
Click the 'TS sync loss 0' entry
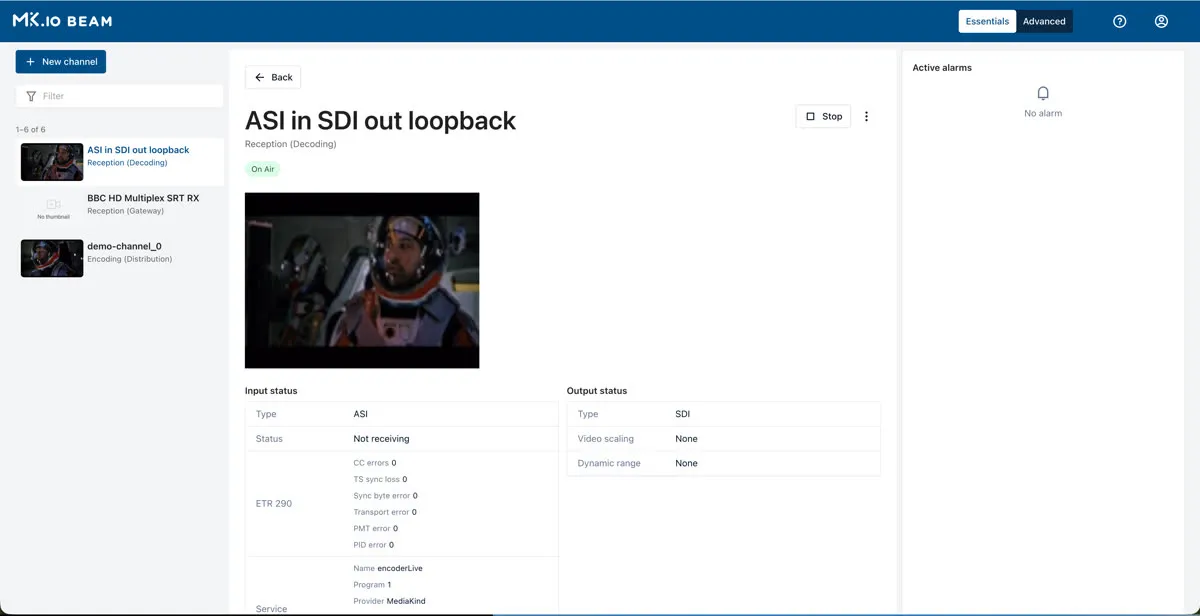(380, 479)
